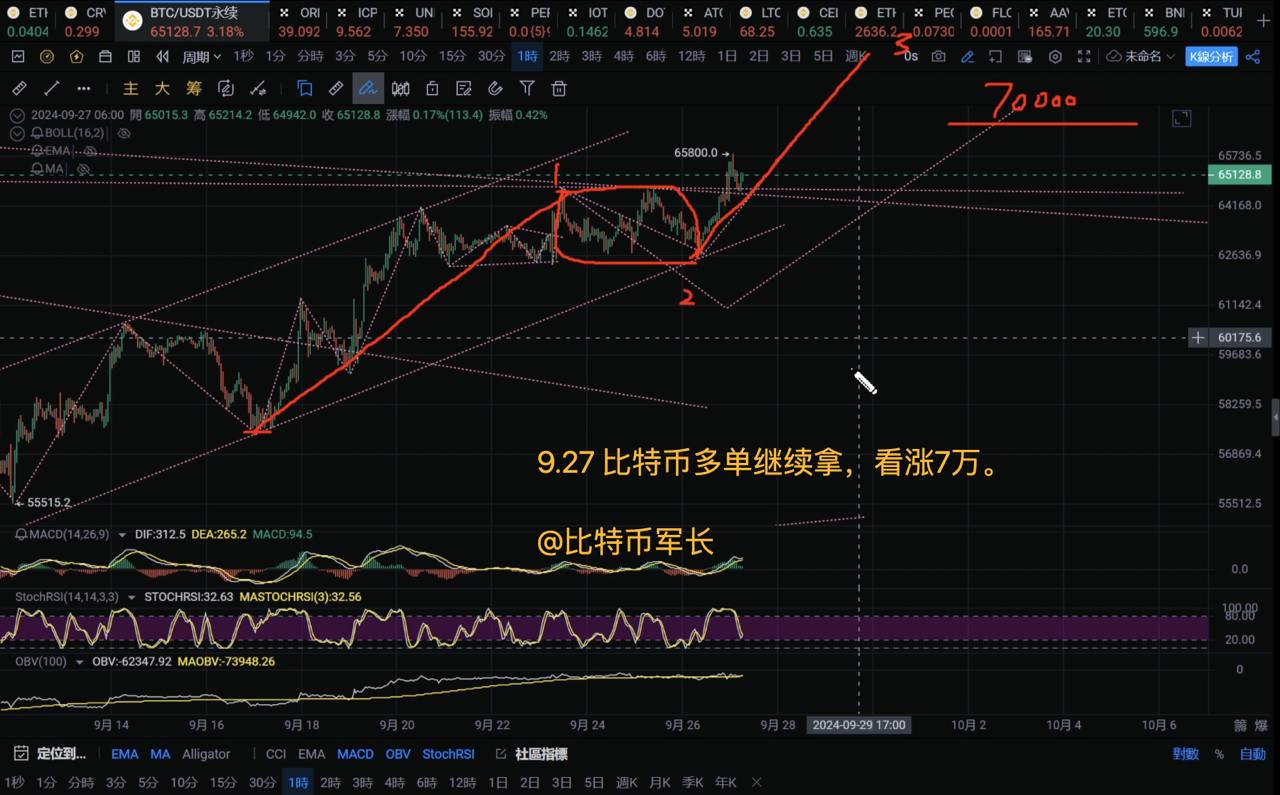
Task: Toggle the StochRSI button in bottom bar
Action: point(448,754)
